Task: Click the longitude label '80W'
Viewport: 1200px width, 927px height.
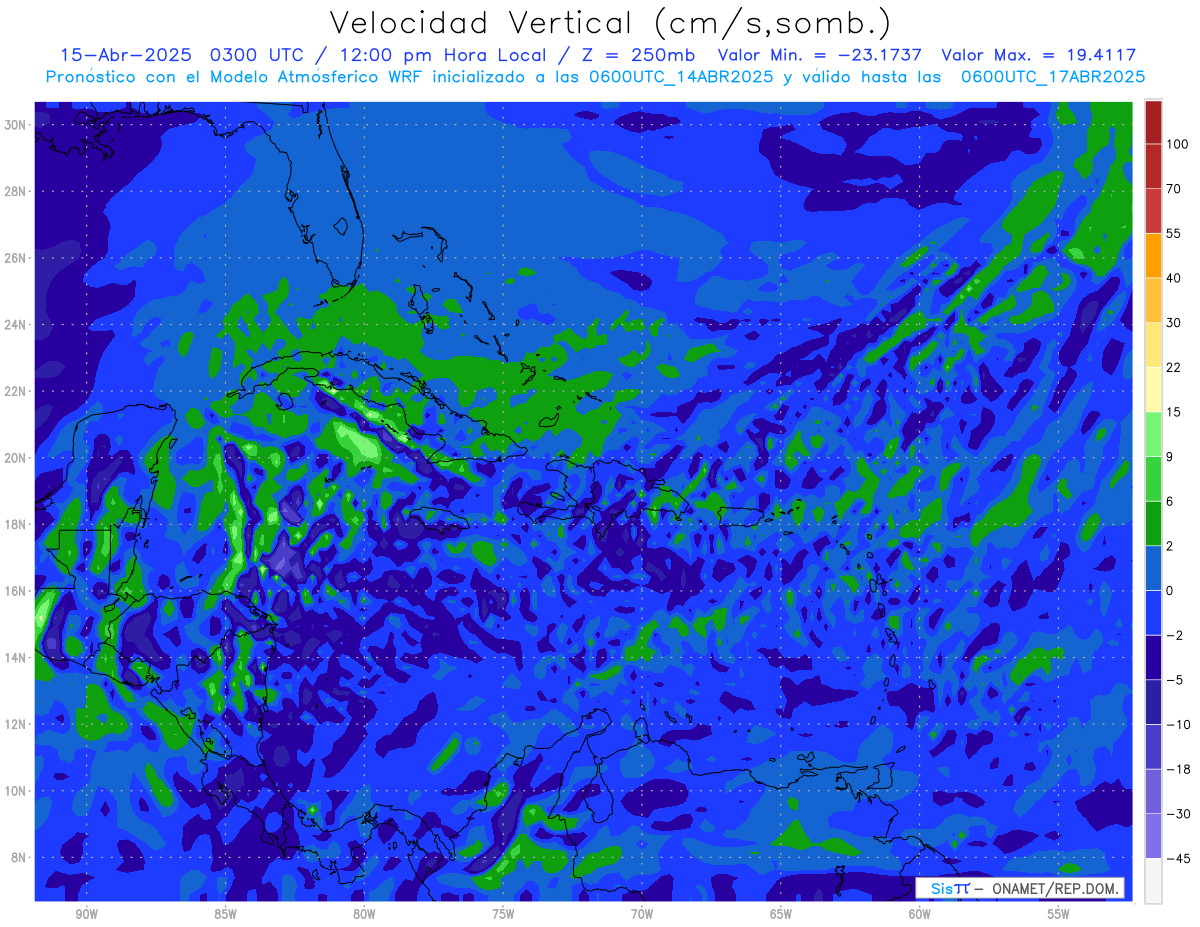Action: click(364, 914)
